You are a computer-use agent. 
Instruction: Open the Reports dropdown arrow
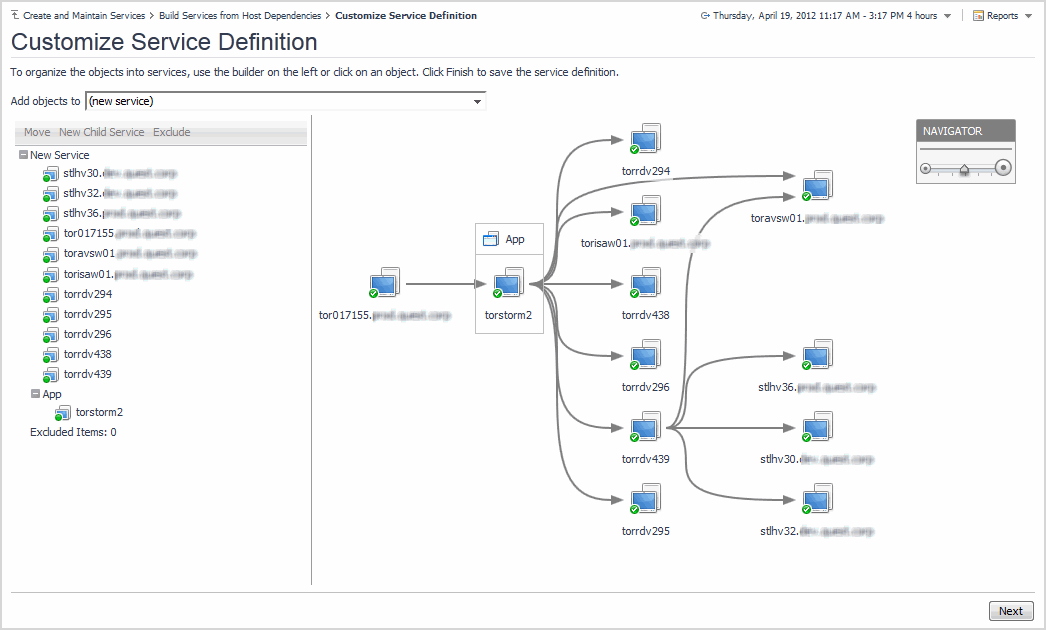1028,16
